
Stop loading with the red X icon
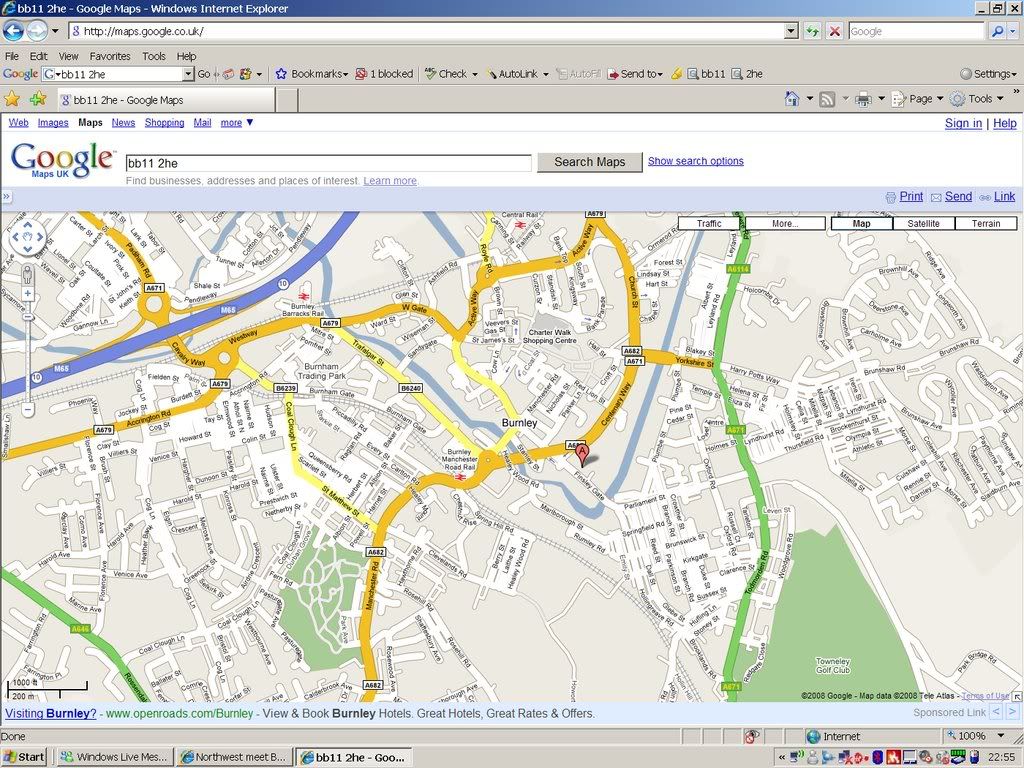pos(835,31)
